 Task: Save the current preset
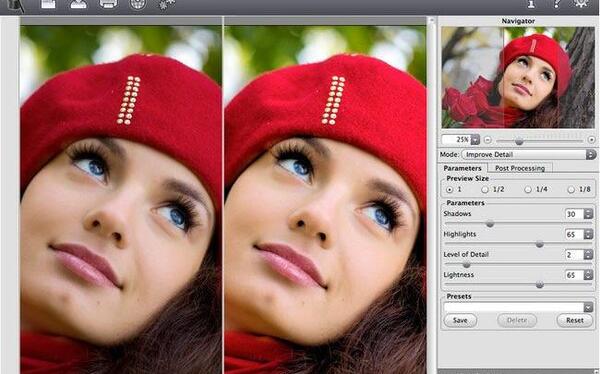click(x=460, y=320)
